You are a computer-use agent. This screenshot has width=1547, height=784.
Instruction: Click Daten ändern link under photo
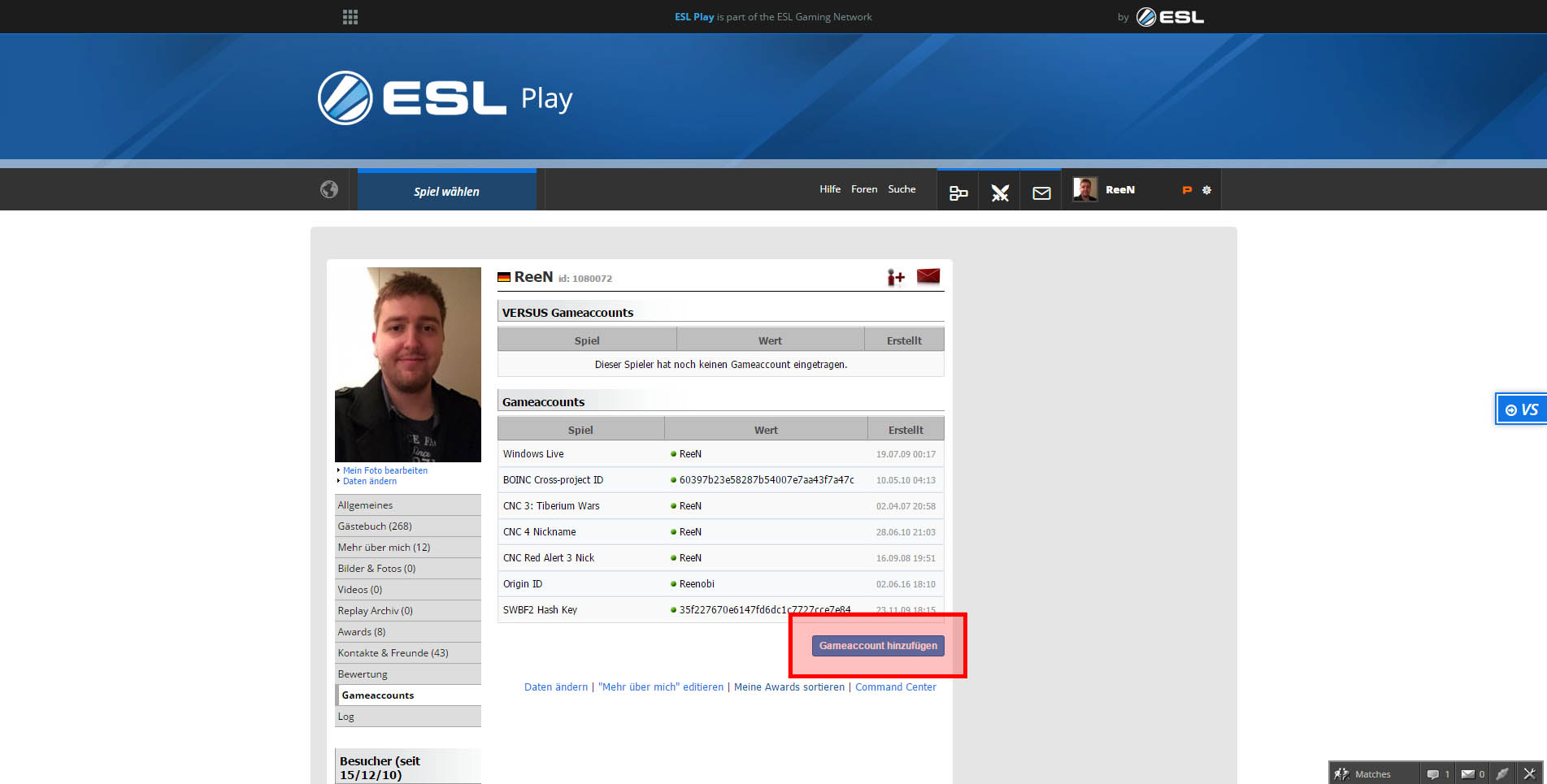[370, 481]
